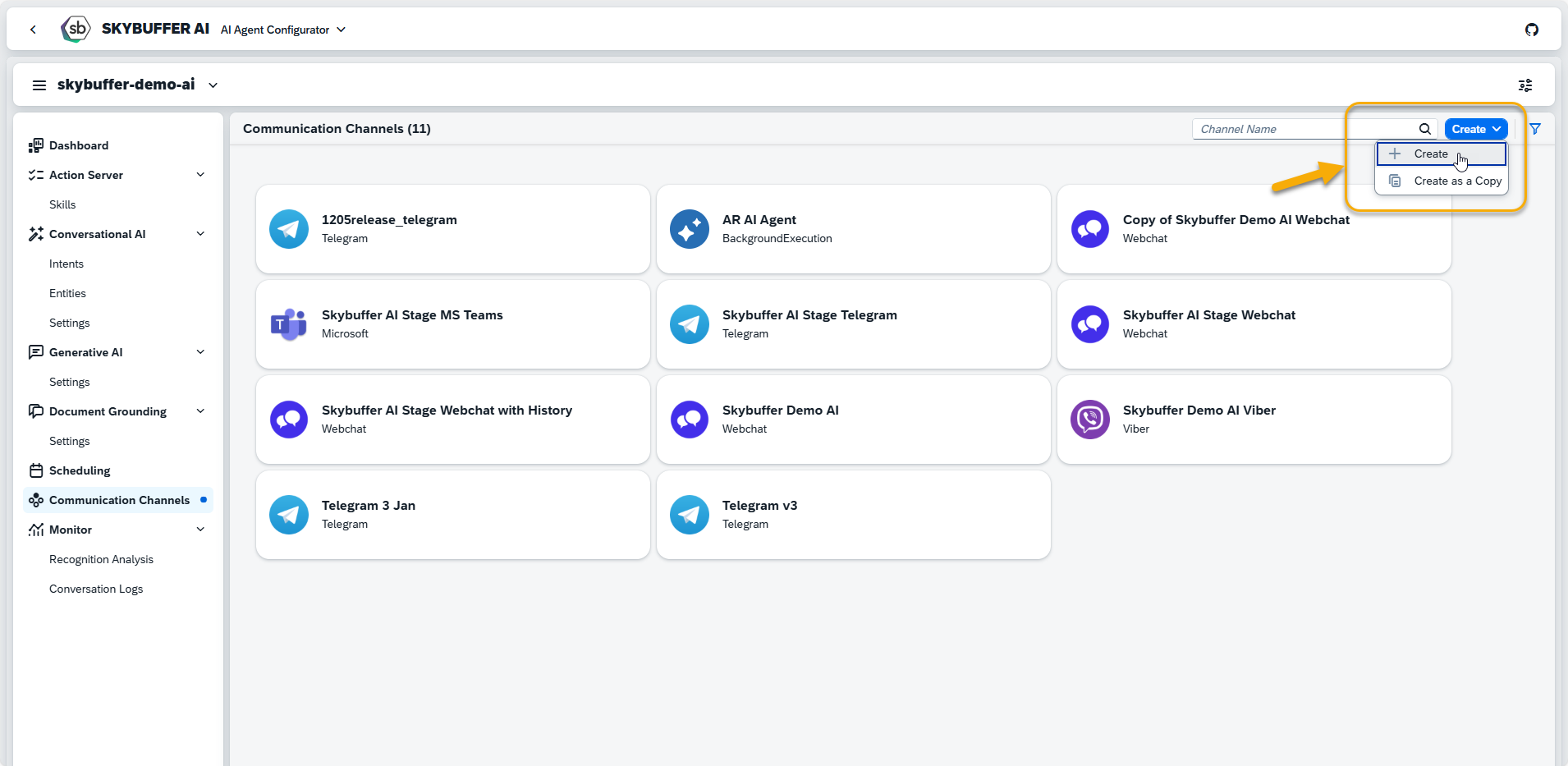Click the 1205release_telegram Telegram icon
1568x766 pixels.
[x=289, y=229]
